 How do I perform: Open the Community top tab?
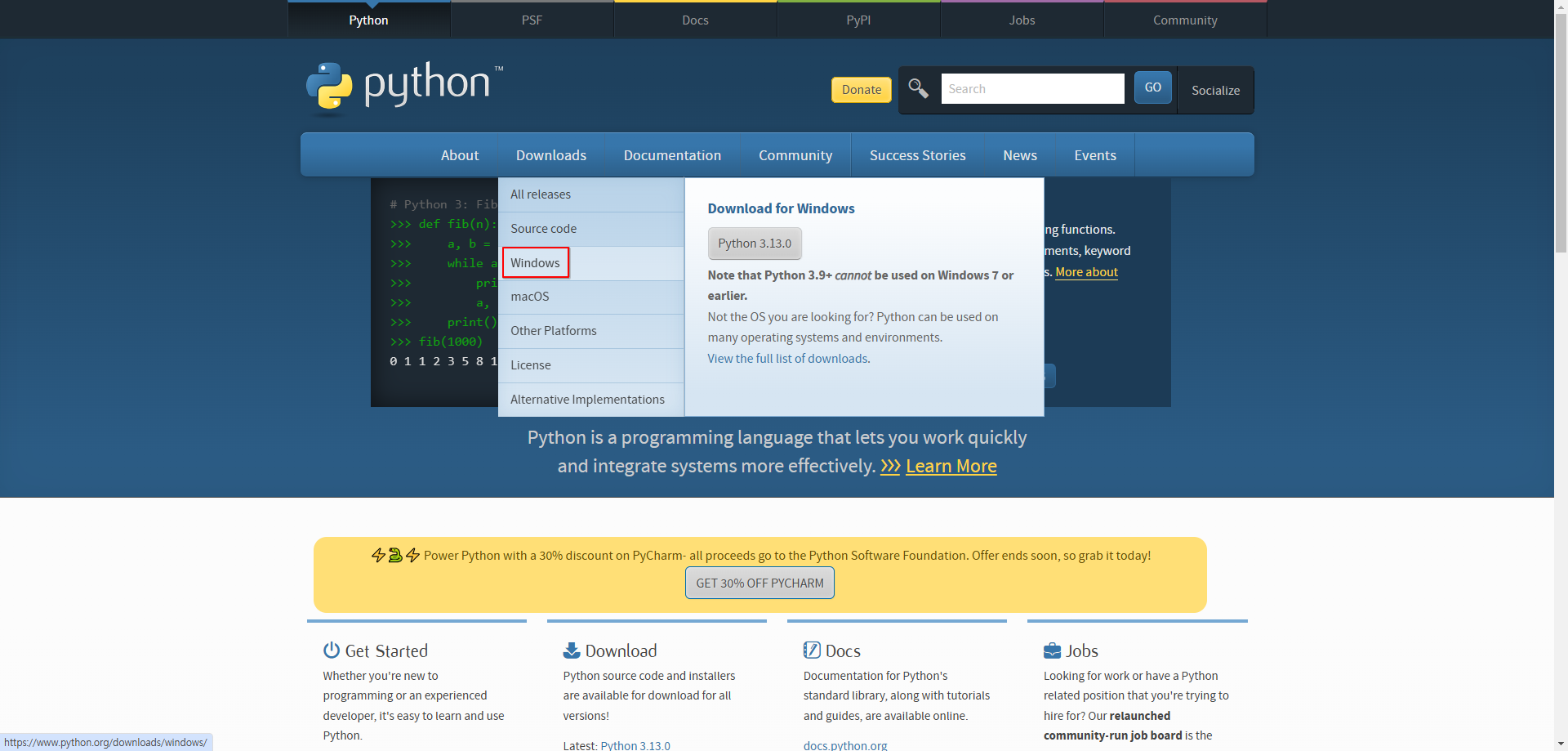pos(1186,20)
